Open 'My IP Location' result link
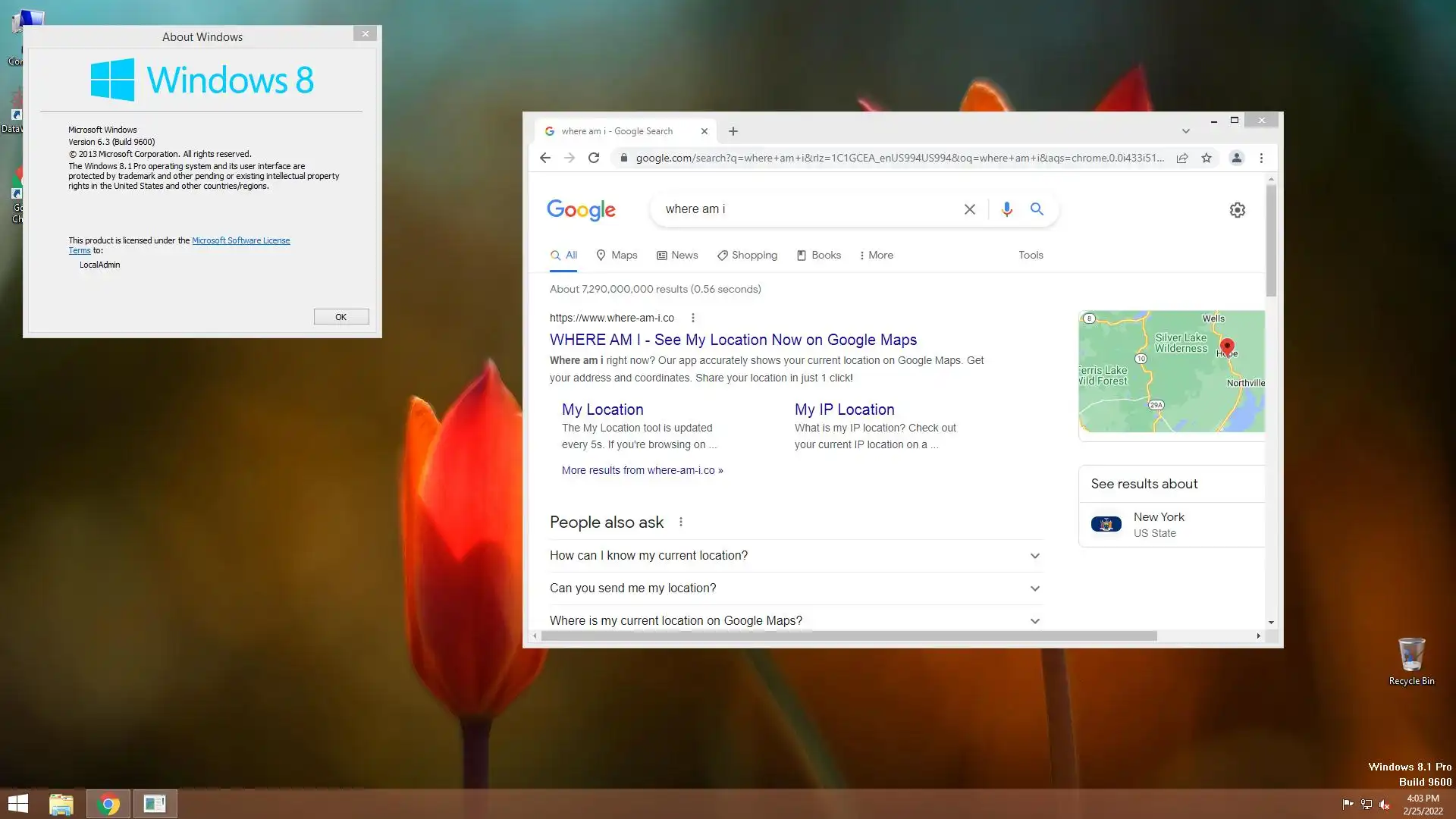Image resolution: width=1456 pixels, height=819 pixels. (x=844, y=409)
